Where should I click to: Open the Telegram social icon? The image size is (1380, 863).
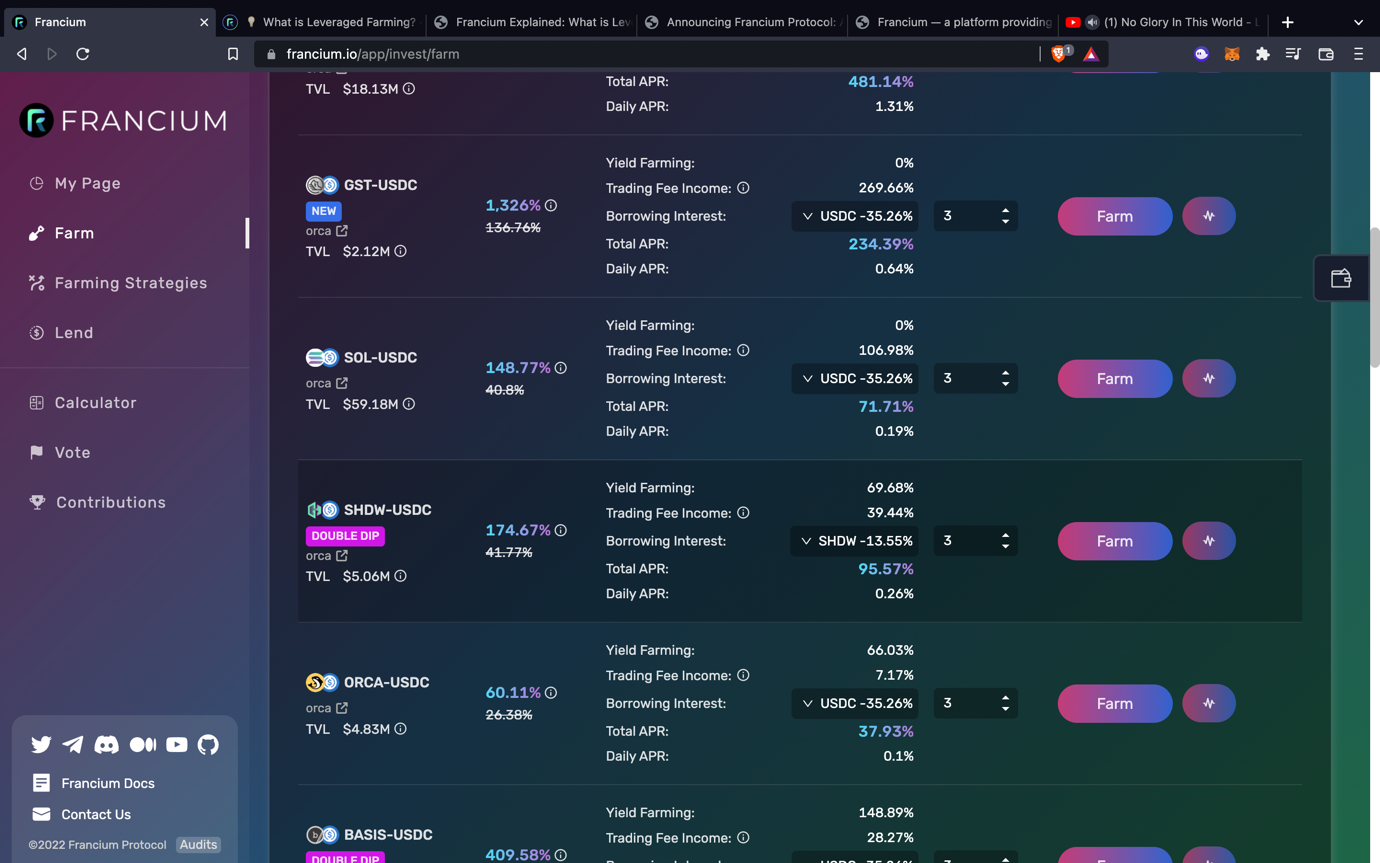(73, 744)
